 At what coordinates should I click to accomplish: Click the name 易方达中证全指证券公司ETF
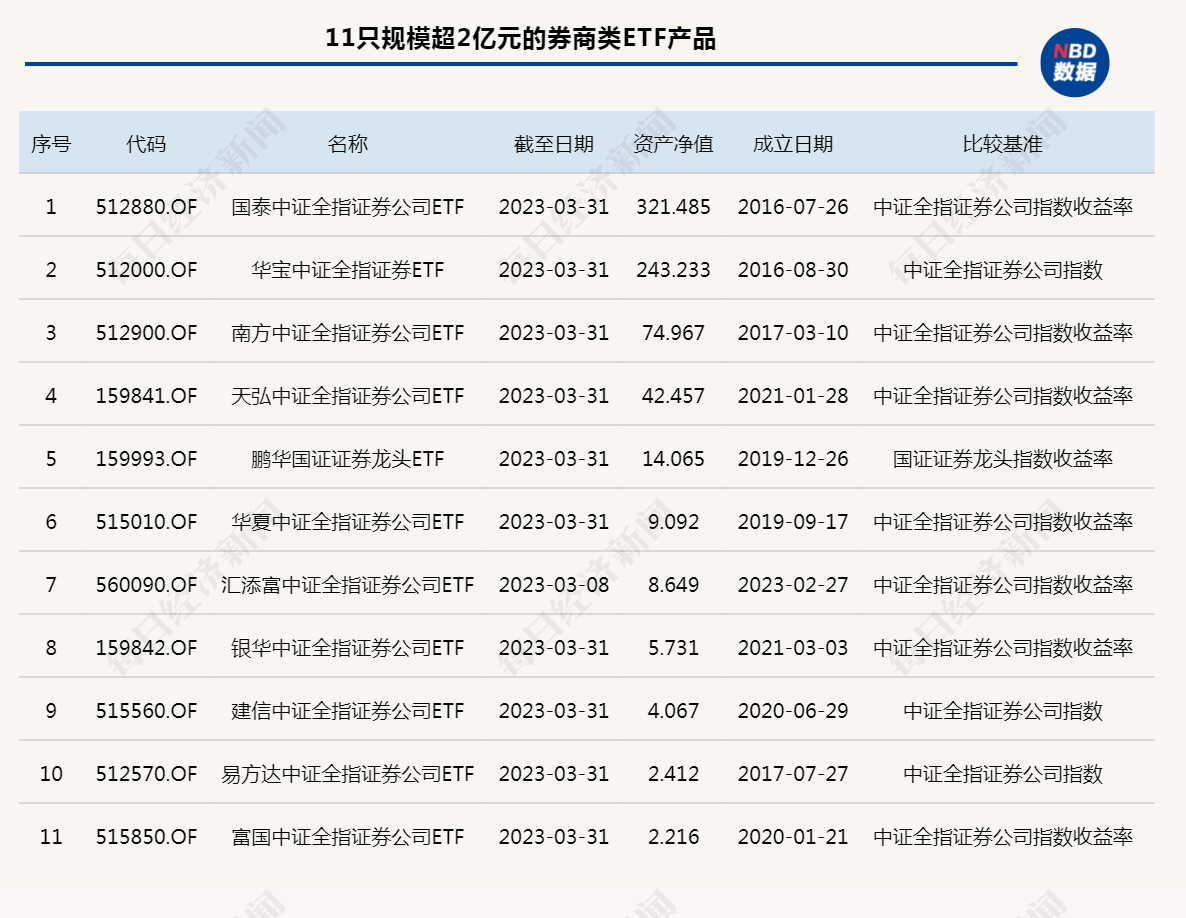coord(347,774)
